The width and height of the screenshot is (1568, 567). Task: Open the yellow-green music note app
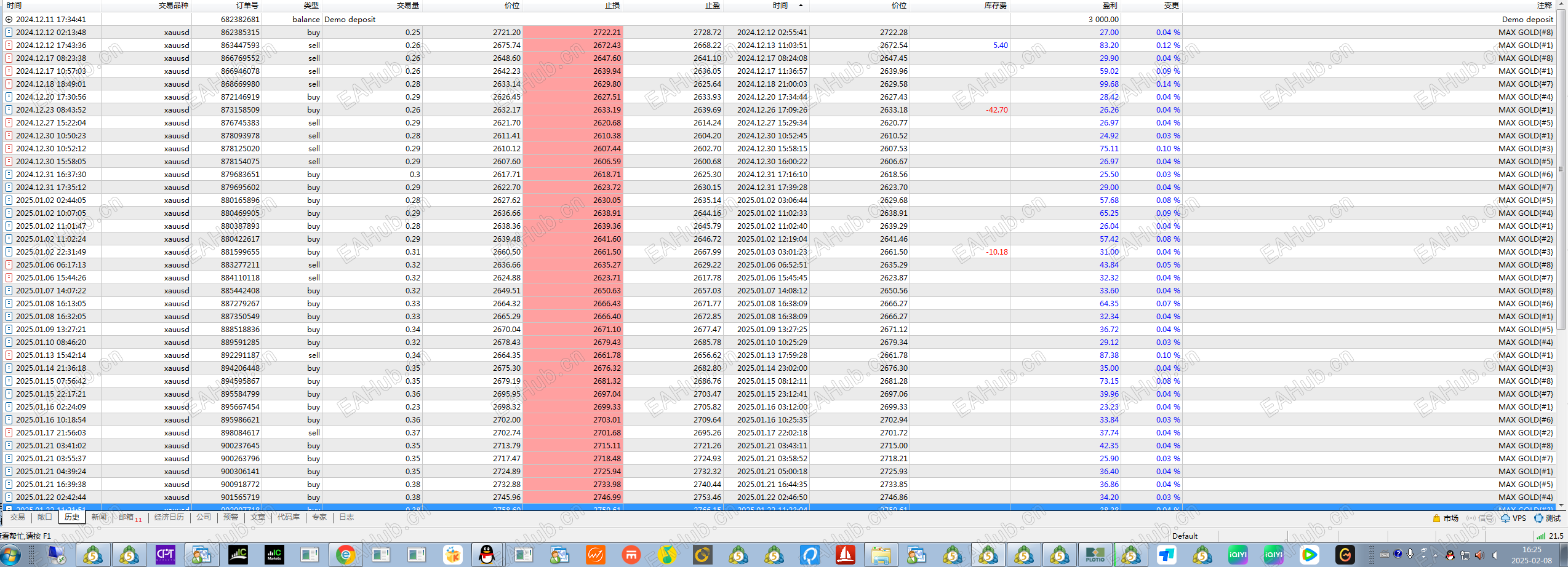(x=666, y=555)
